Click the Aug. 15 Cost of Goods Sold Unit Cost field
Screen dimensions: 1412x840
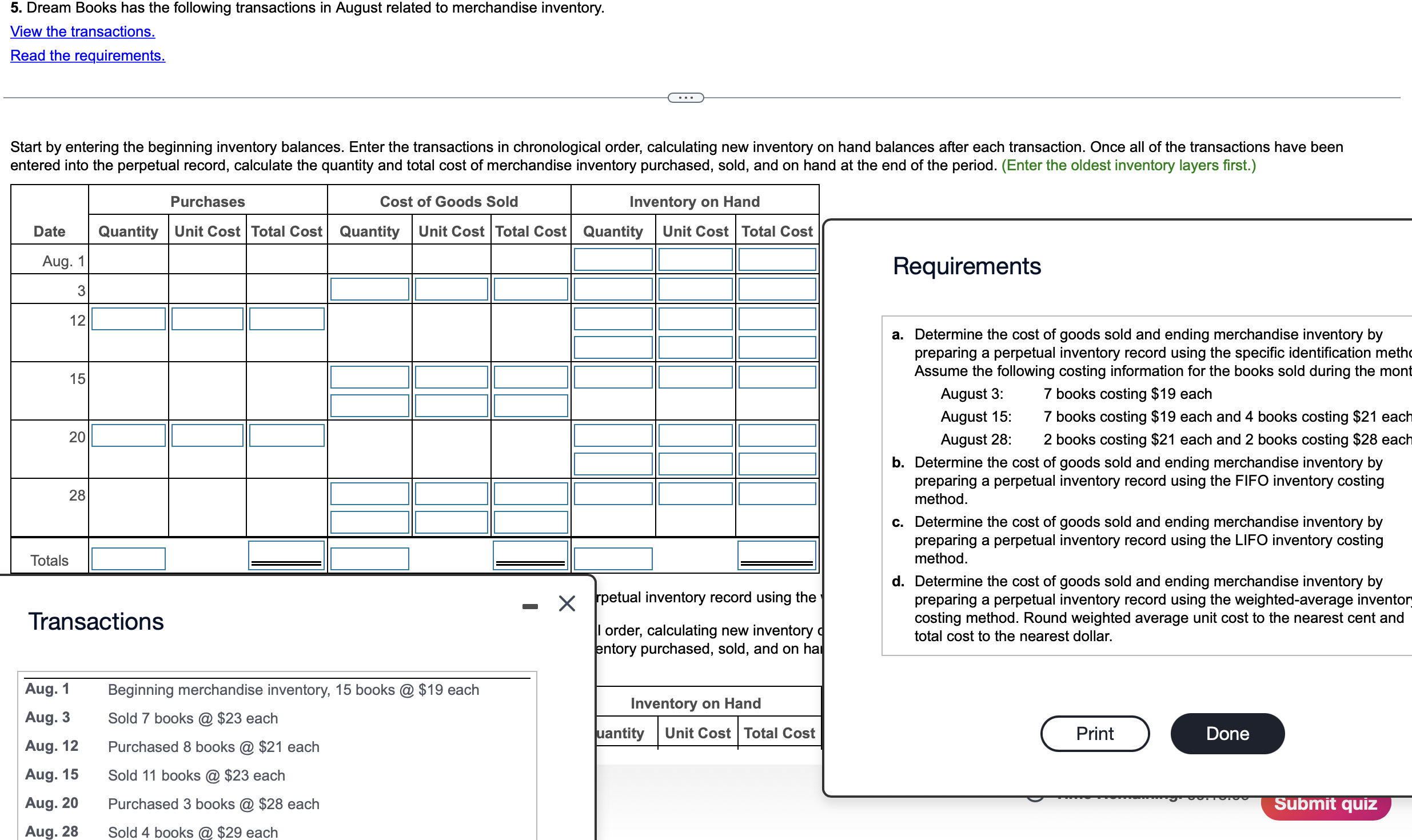click(451, 377)
